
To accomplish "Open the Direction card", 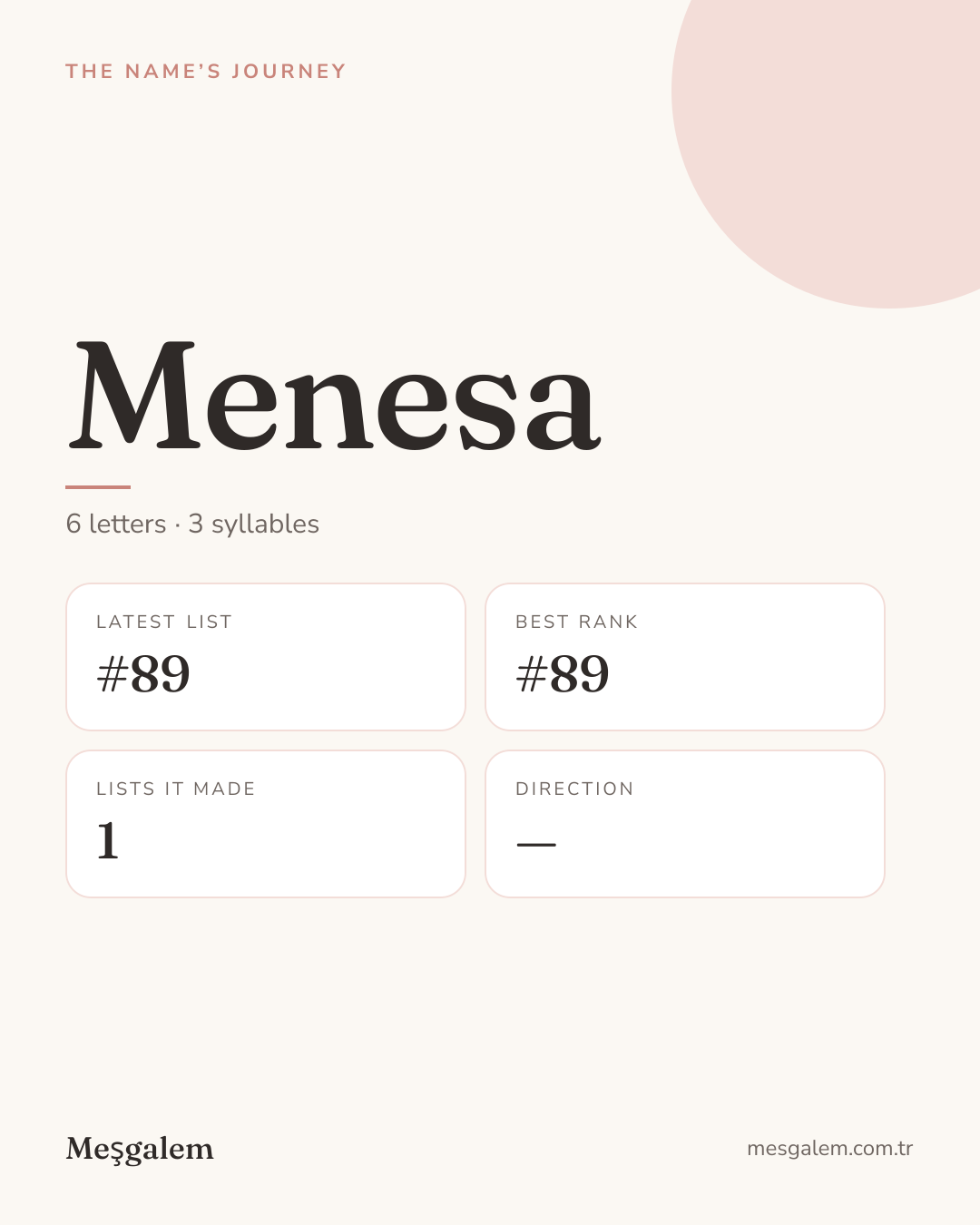I will click(x=685, y=824).
